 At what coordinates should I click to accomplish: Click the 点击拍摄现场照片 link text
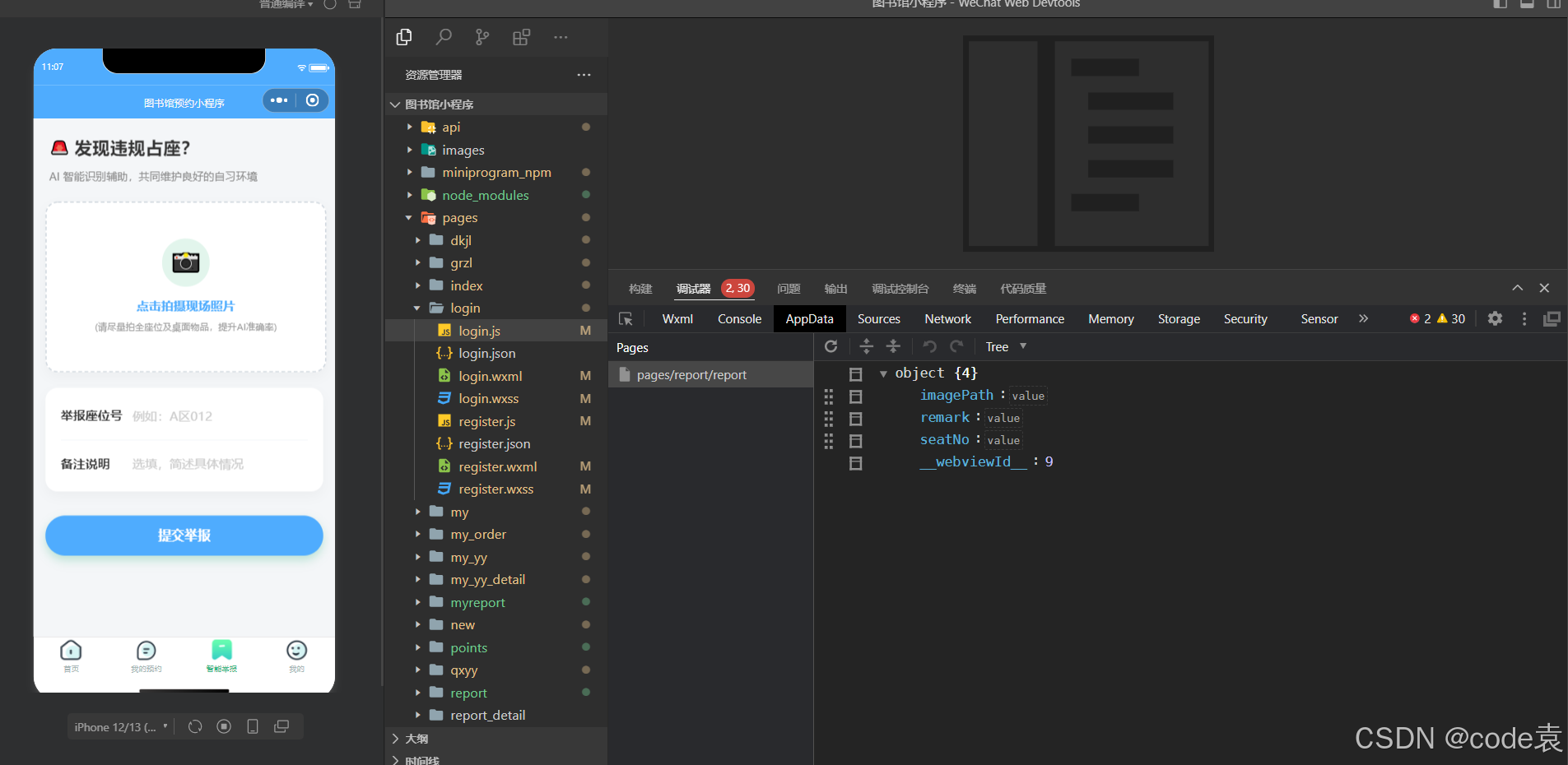(x=185, y=306)
